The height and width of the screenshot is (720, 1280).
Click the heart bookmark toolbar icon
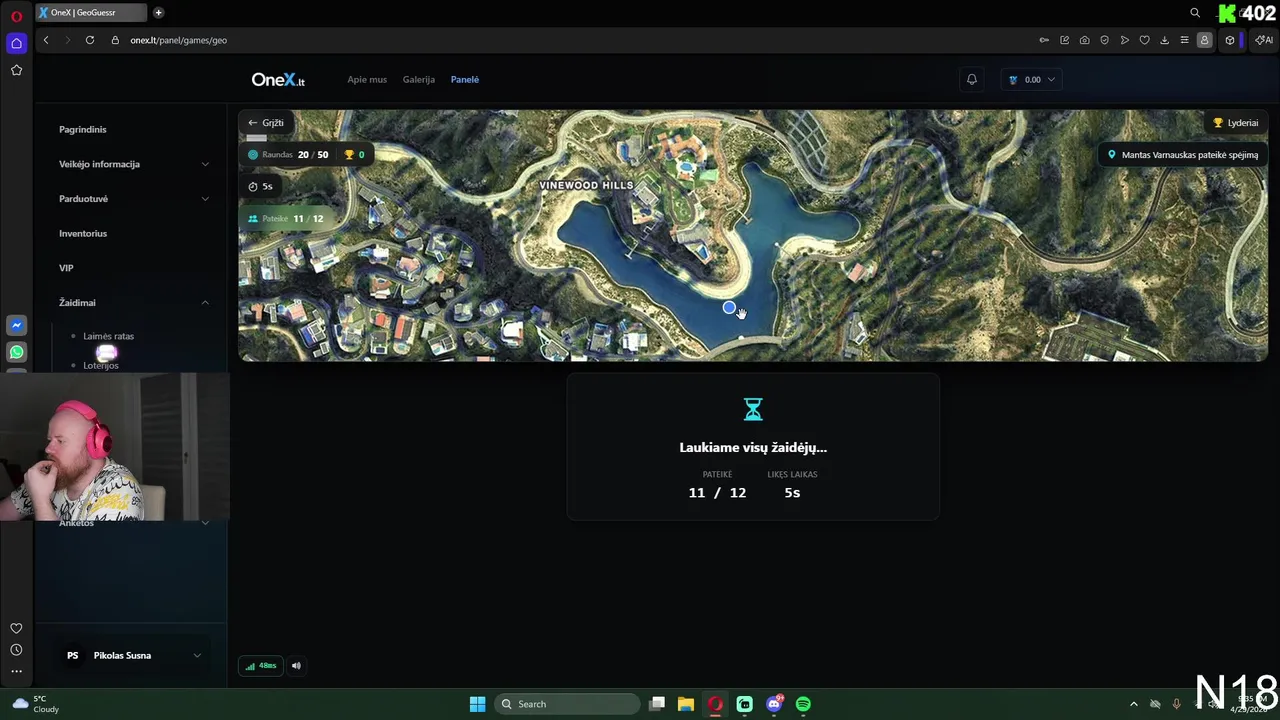tap(1144, 40)
